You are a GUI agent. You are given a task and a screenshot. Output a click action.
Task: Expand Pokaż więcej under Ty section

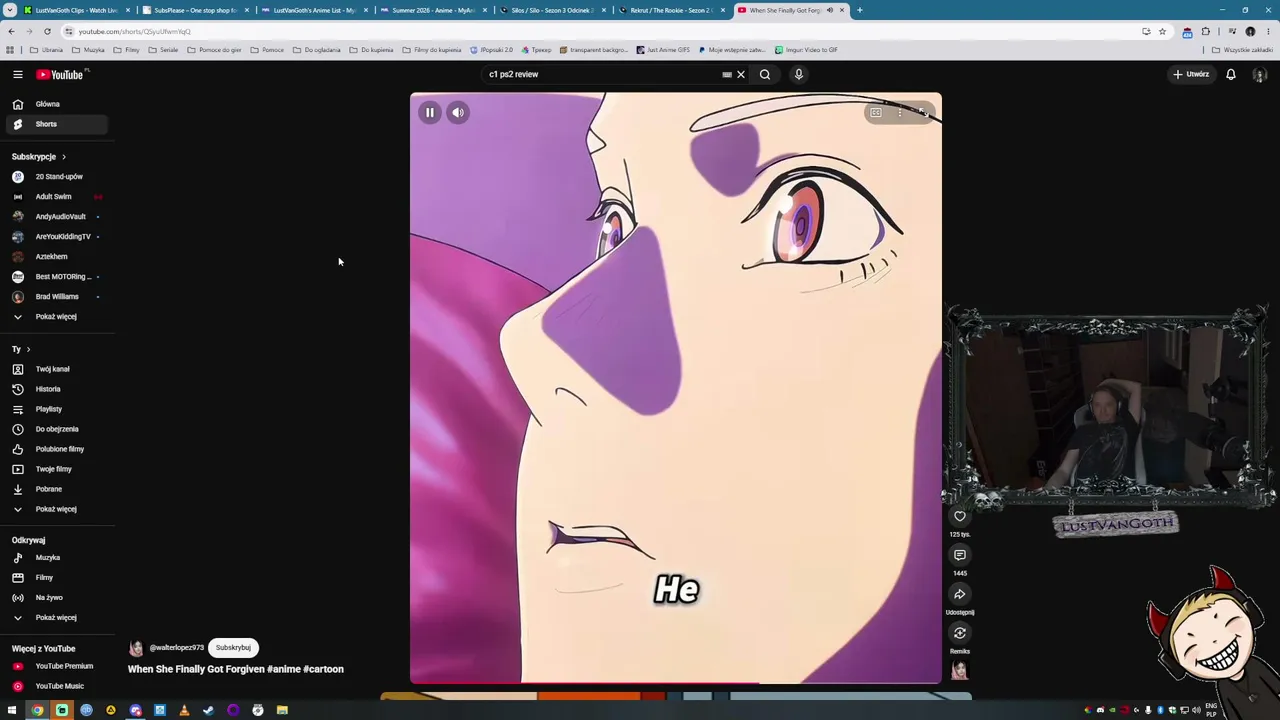click(x=56, y=509)
